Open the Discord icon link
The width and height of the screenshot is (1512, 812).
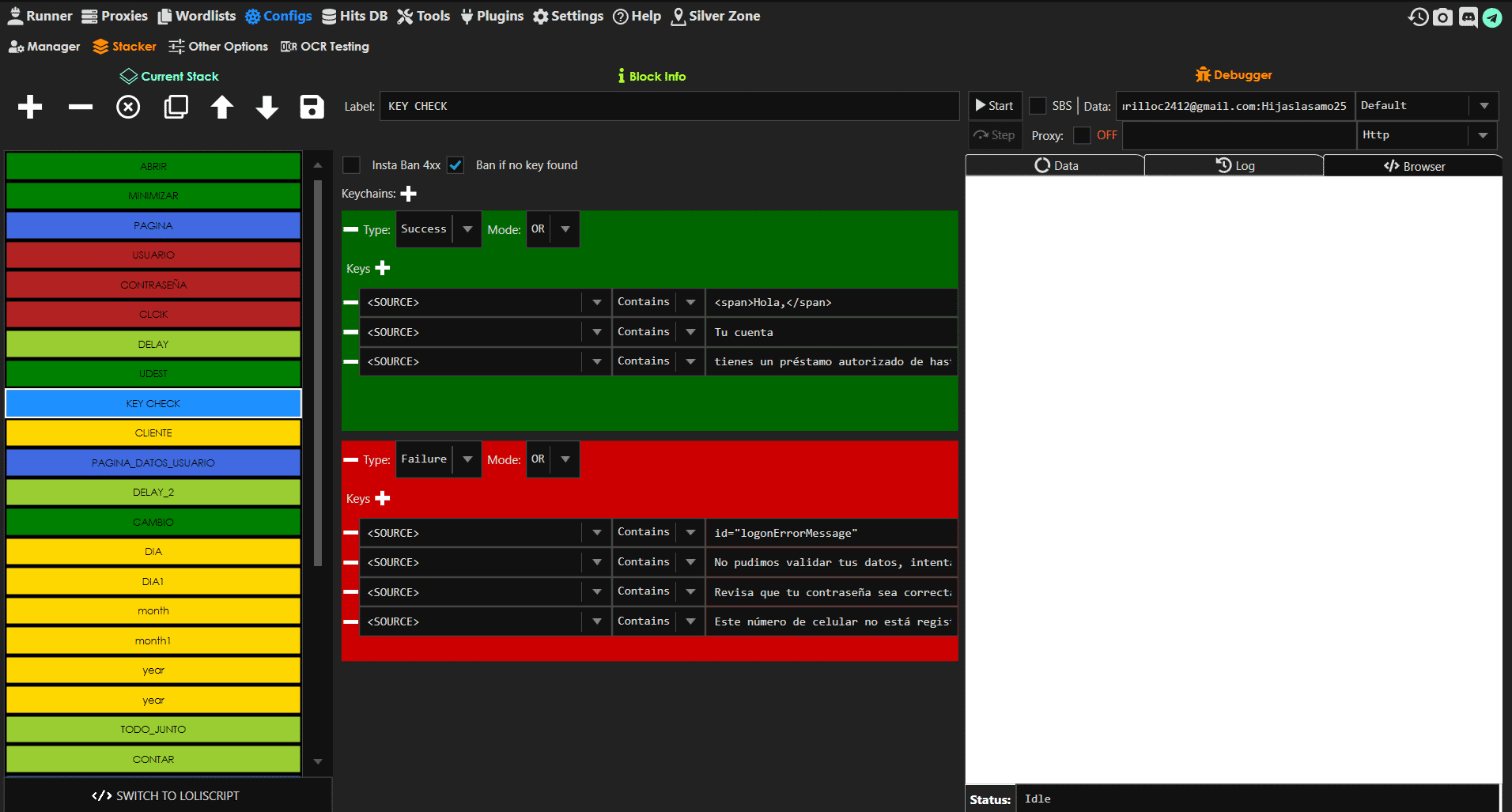1468,17
